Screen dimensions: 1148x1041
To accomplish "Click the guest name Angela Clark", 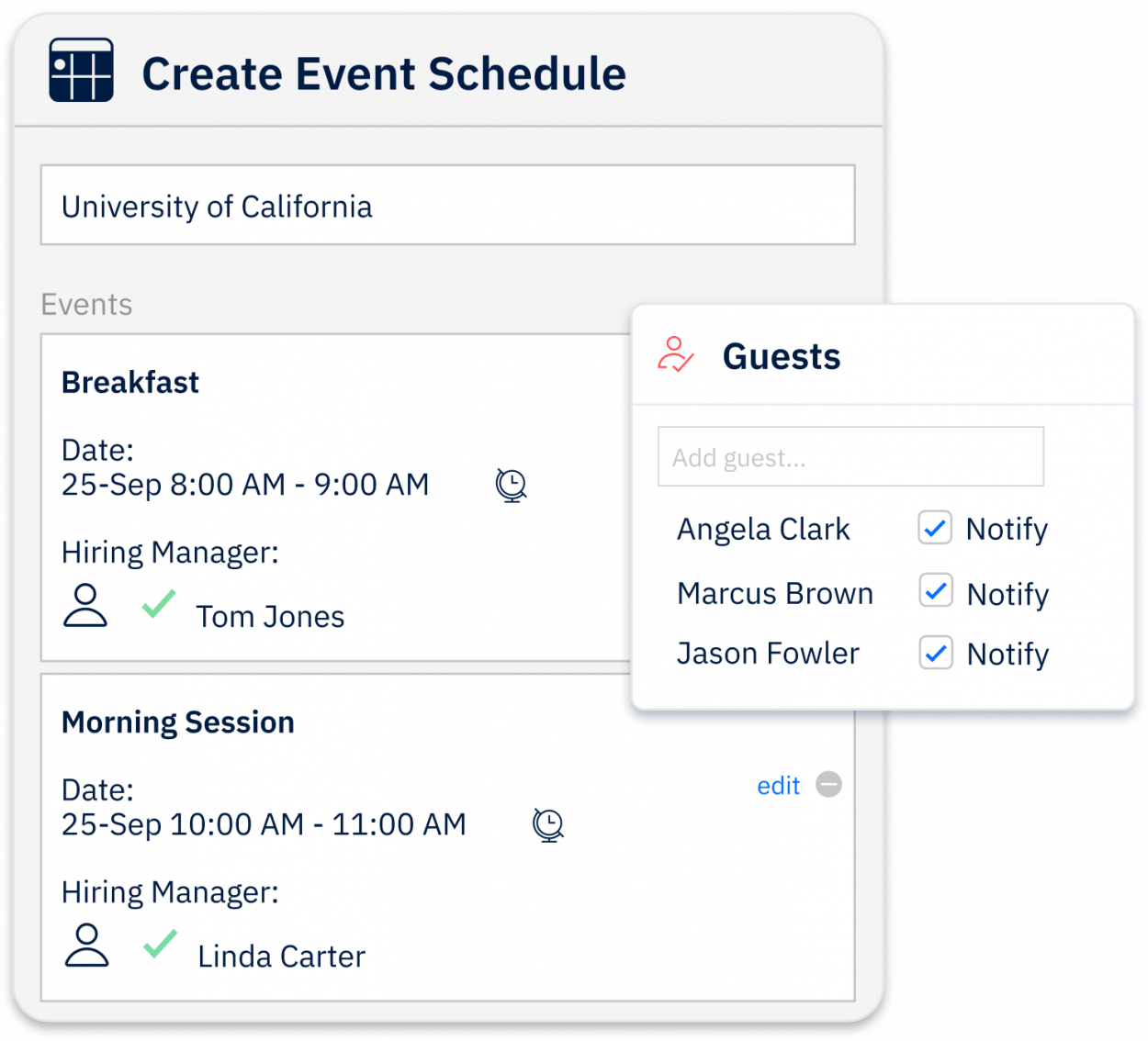I will [763, 528].
